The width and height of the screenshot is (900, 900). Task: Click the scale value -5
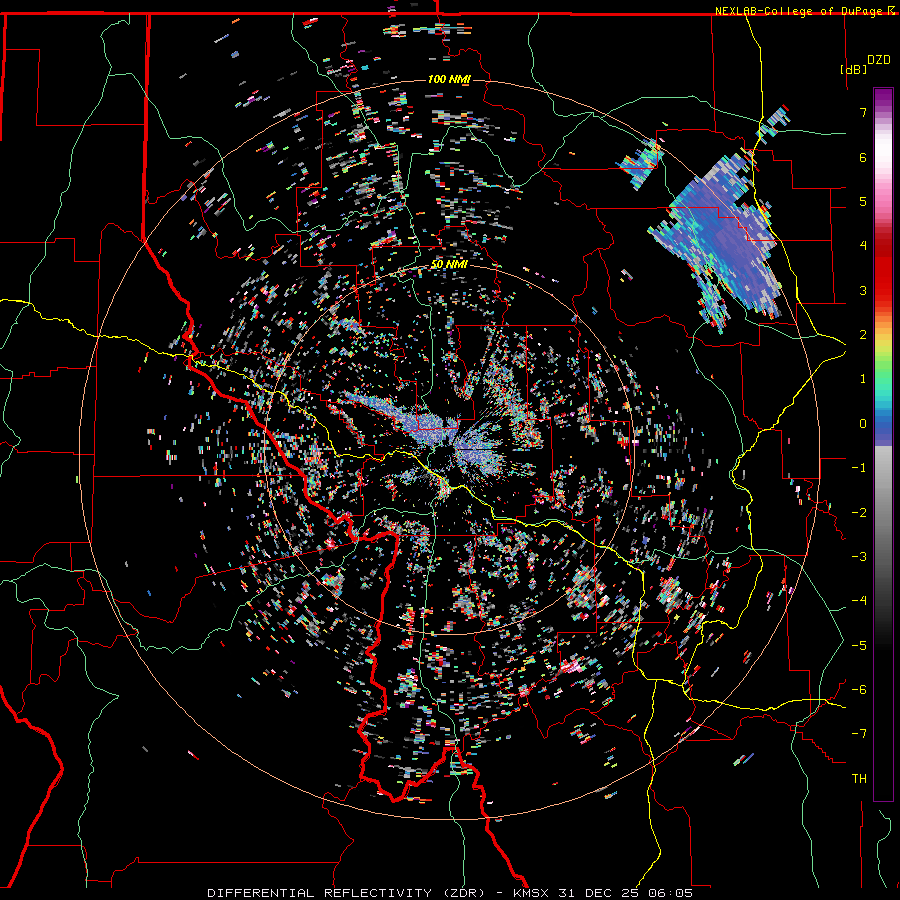(859, 646)
